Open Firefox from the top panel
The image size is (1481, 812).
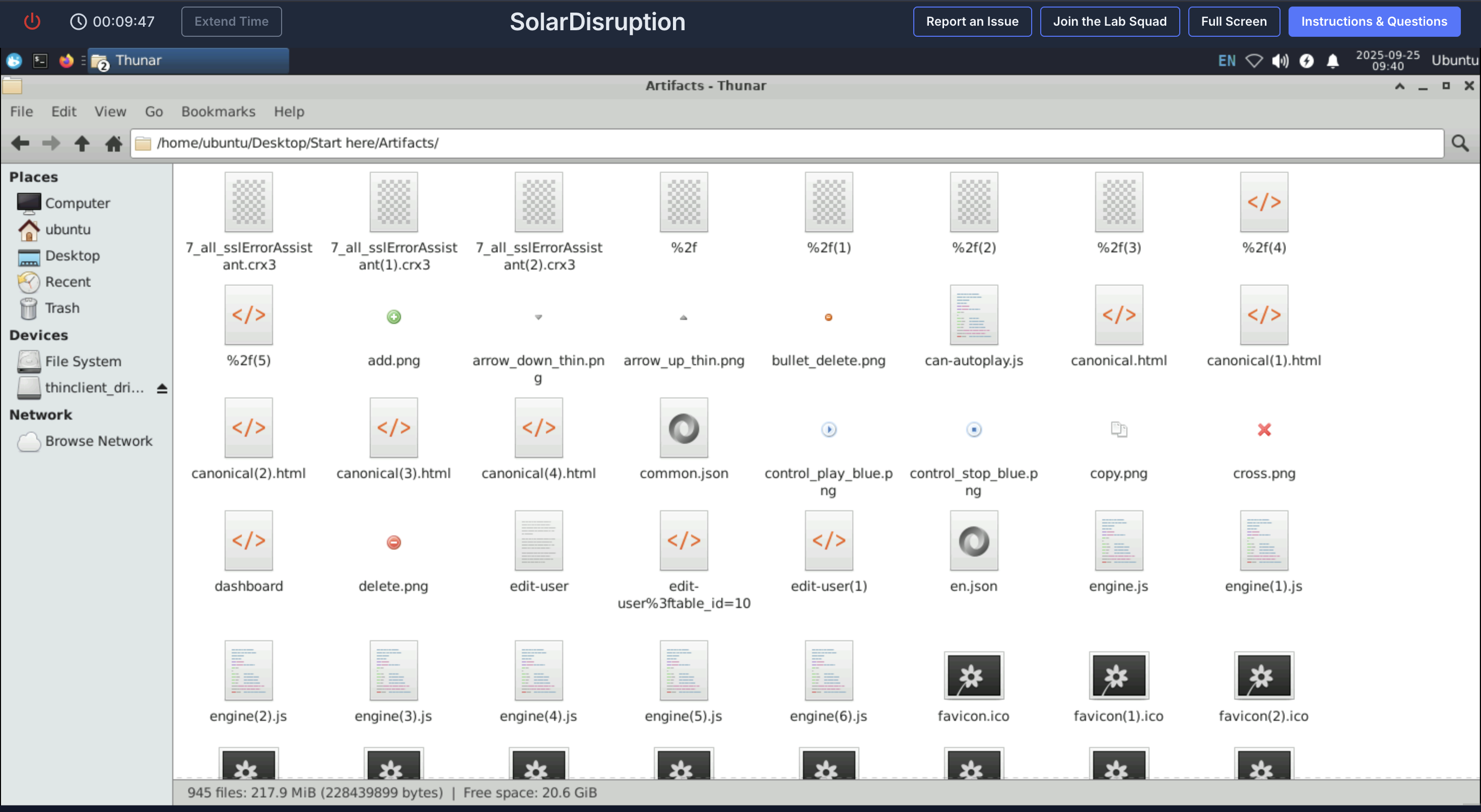coord(66,60)
